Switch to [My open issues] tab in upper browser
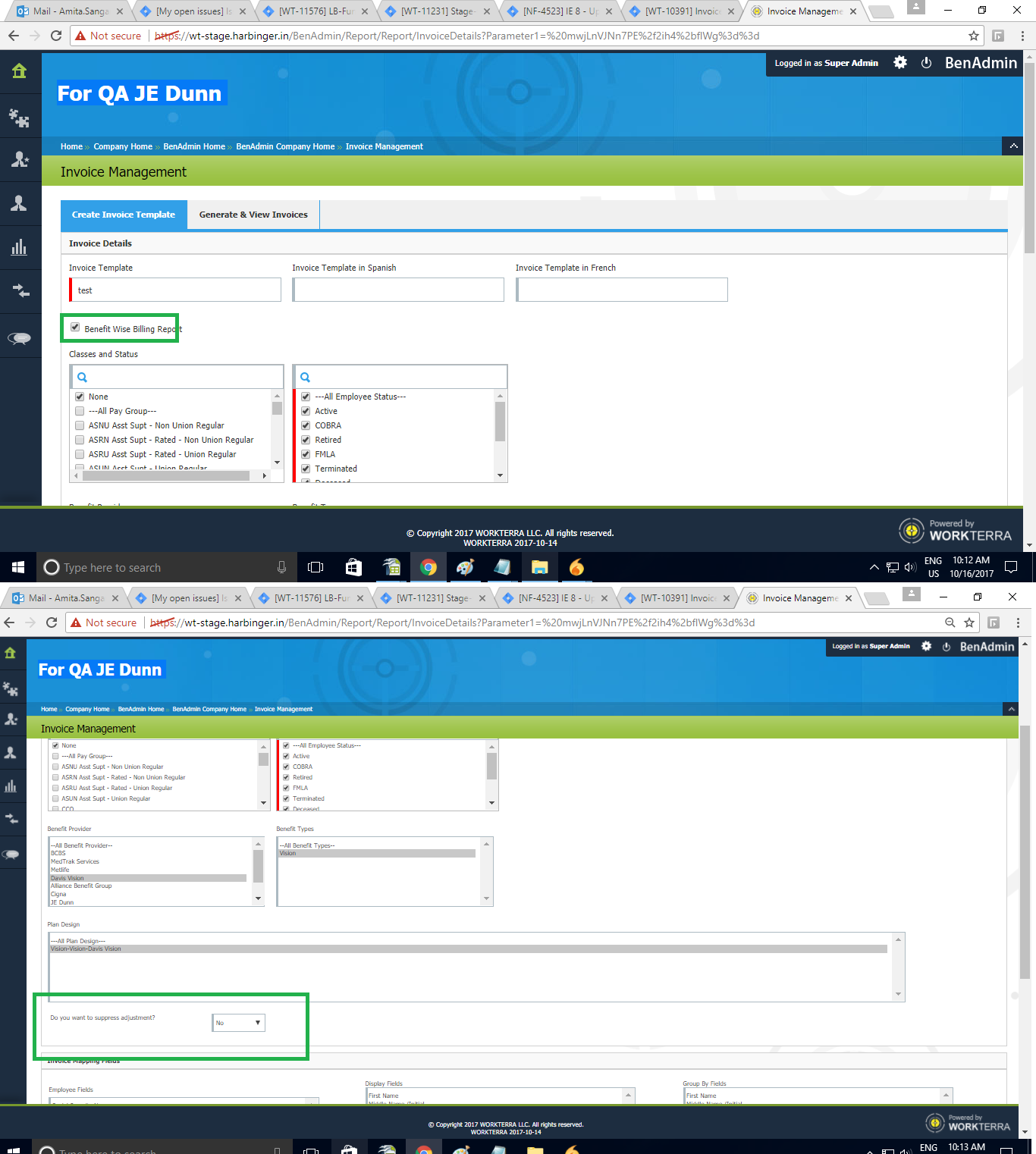1036x1154 pixels. 193,11
